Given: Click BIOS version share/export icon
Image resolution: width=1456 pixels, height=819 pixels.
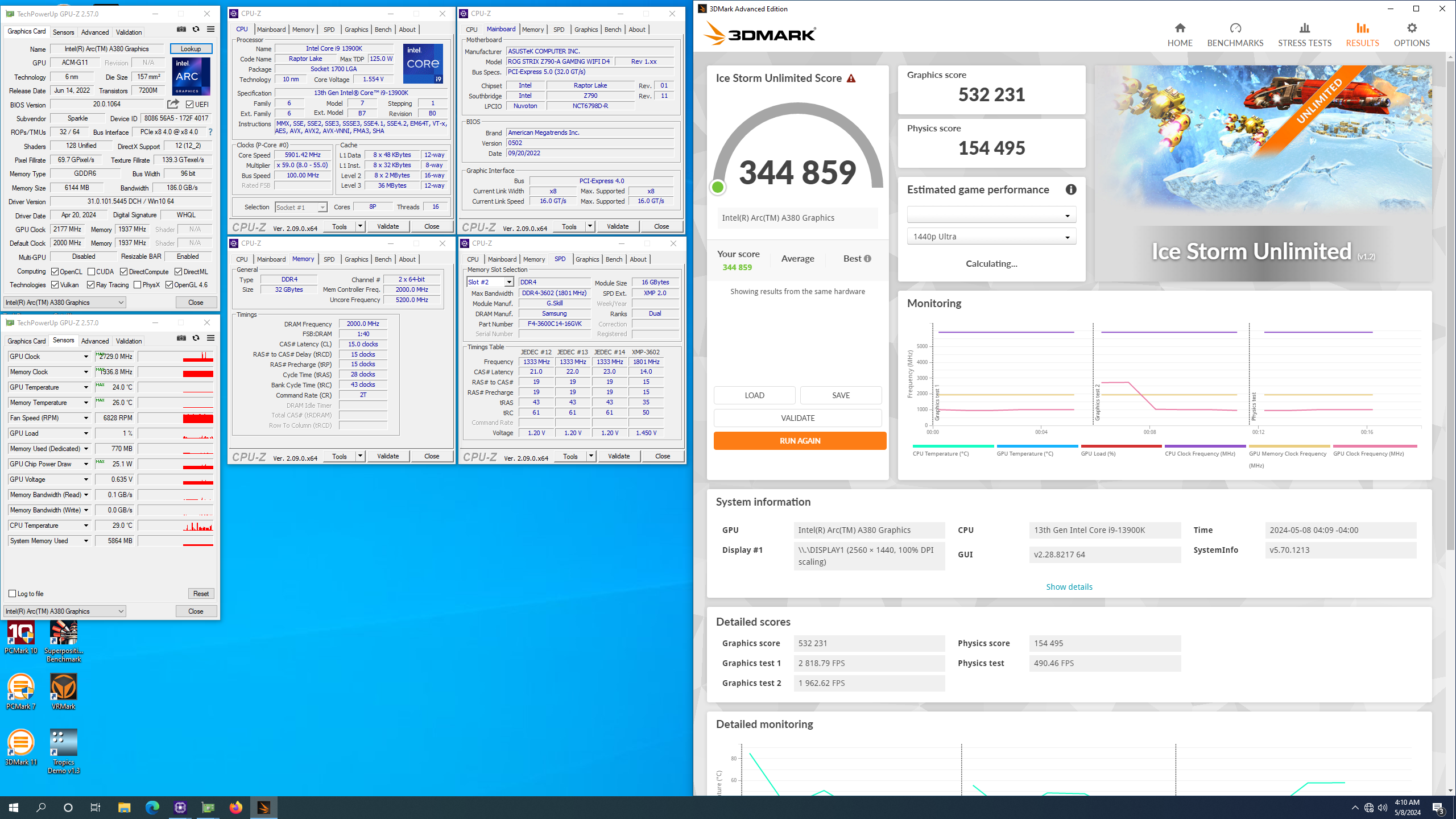Looking at the screenshot, I should (x=173, y=104).
